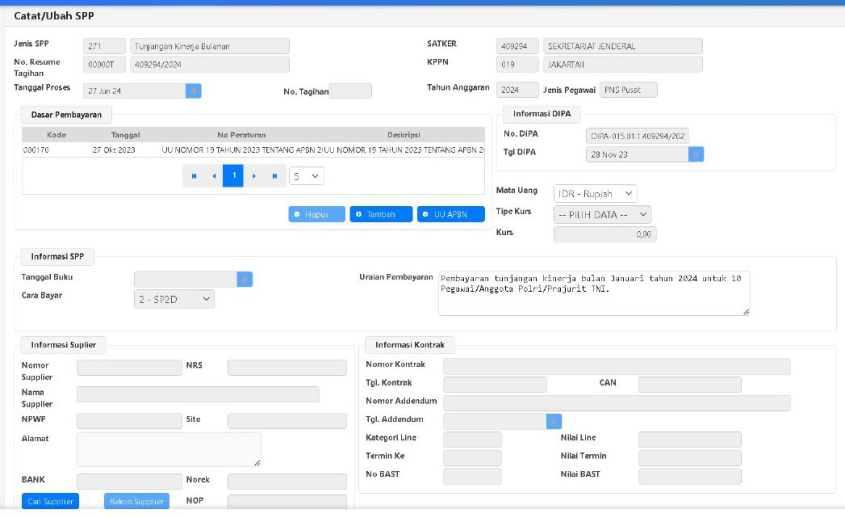Viewport: 845px width, 518px height.
Task: Open the Cara Bayar dropdown
Action: 174,299
